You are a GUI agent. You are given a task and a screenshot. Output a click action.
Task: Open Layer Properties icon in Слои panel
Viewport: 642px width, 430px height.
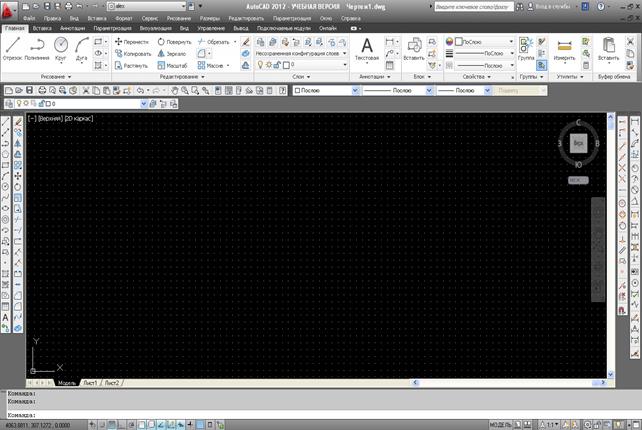click(260, 42)
